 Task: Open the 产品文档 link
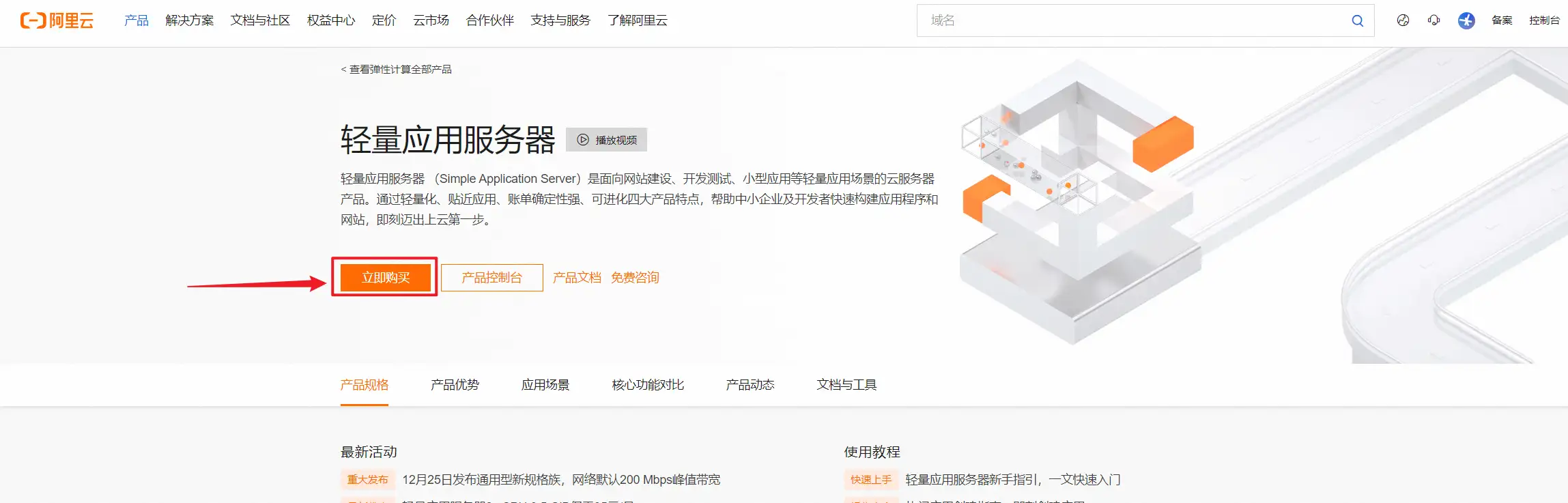(577, 278)
